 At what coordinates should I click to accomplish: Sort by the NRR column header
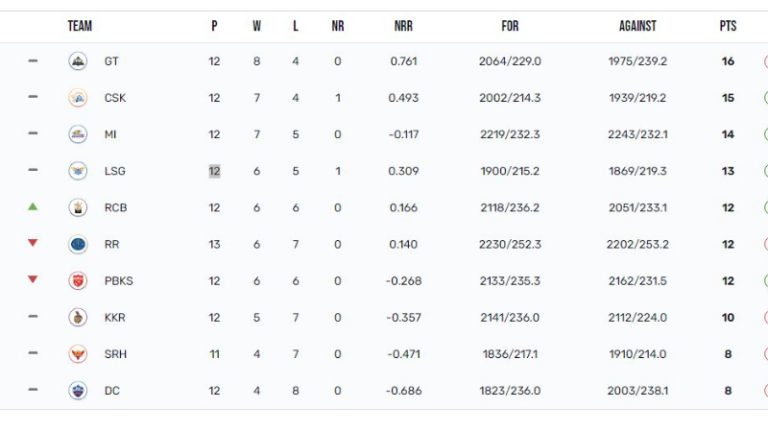pyautogui.click(x=404, y=26)
